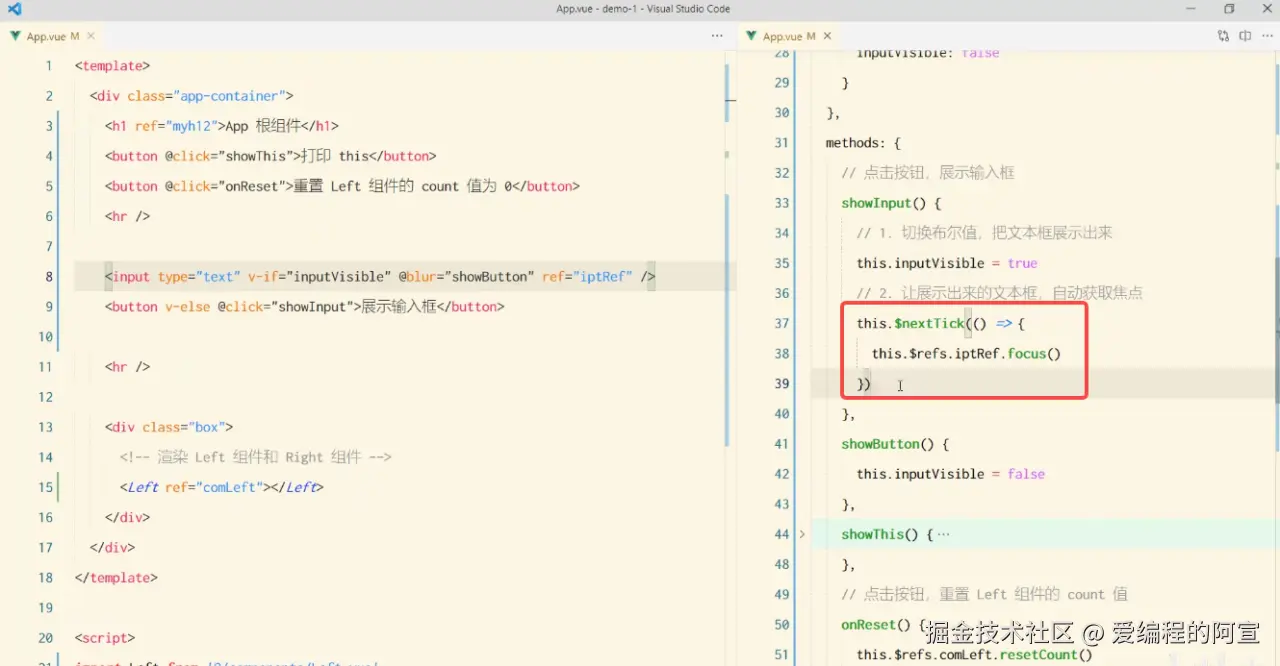The image size is (1280, 666).
Task: Click "showThis() {" definition on line 44
Action: click(x=887, y=534)
